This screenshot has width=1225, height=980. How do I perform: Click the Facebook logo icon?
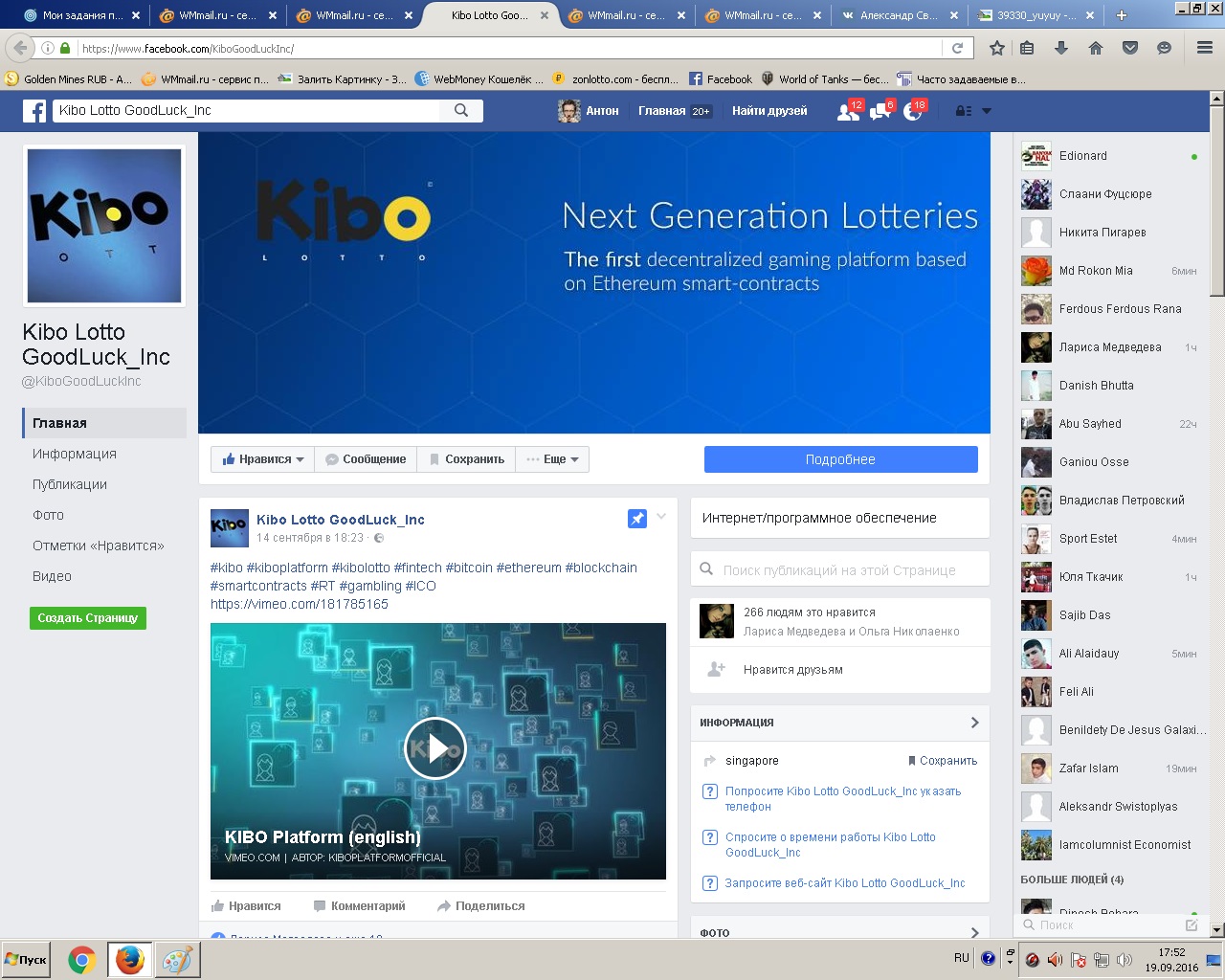click(34, 111)
